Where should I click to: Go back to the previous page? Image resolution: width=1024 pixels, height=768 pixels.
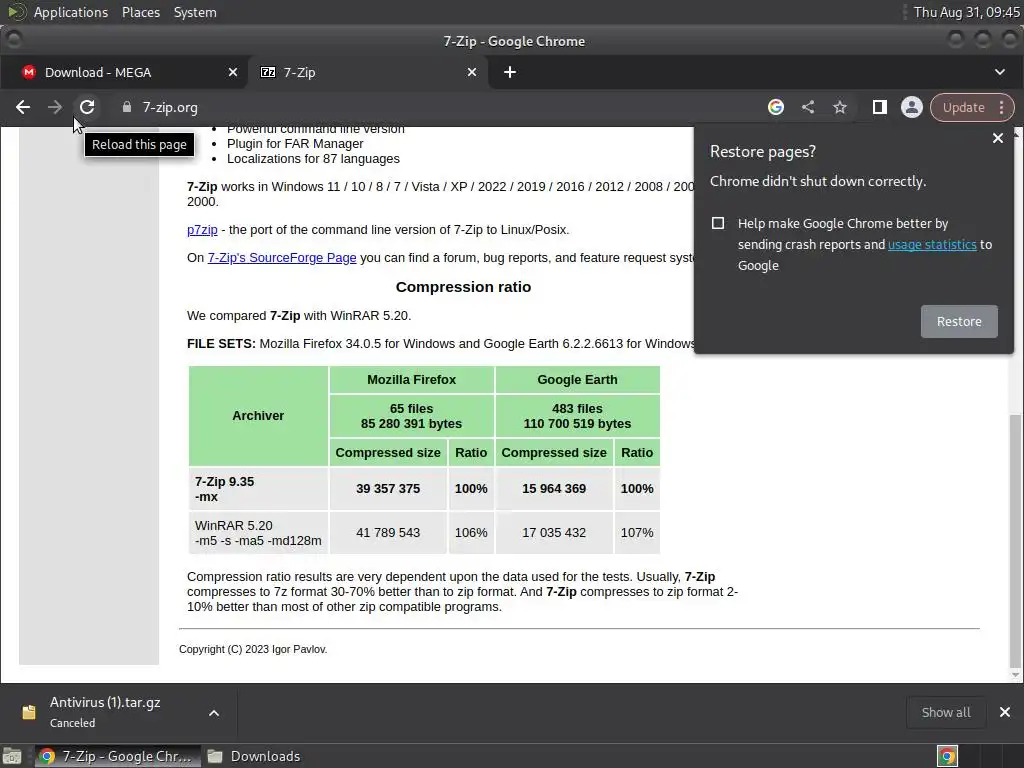coord(23,107)
